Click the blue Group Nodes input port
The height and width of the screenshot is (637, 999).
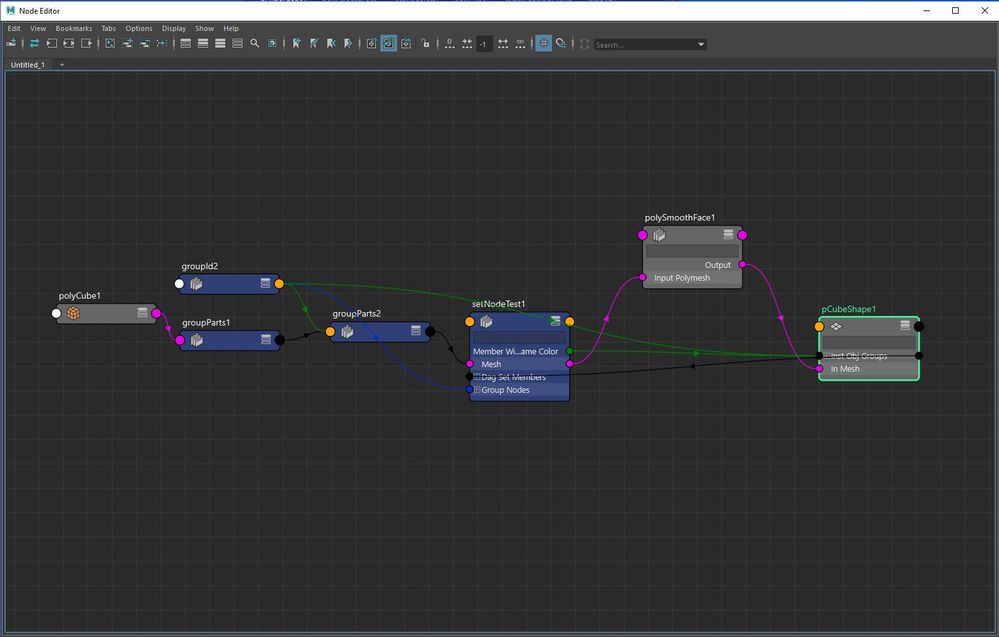(x=470, y=389)
